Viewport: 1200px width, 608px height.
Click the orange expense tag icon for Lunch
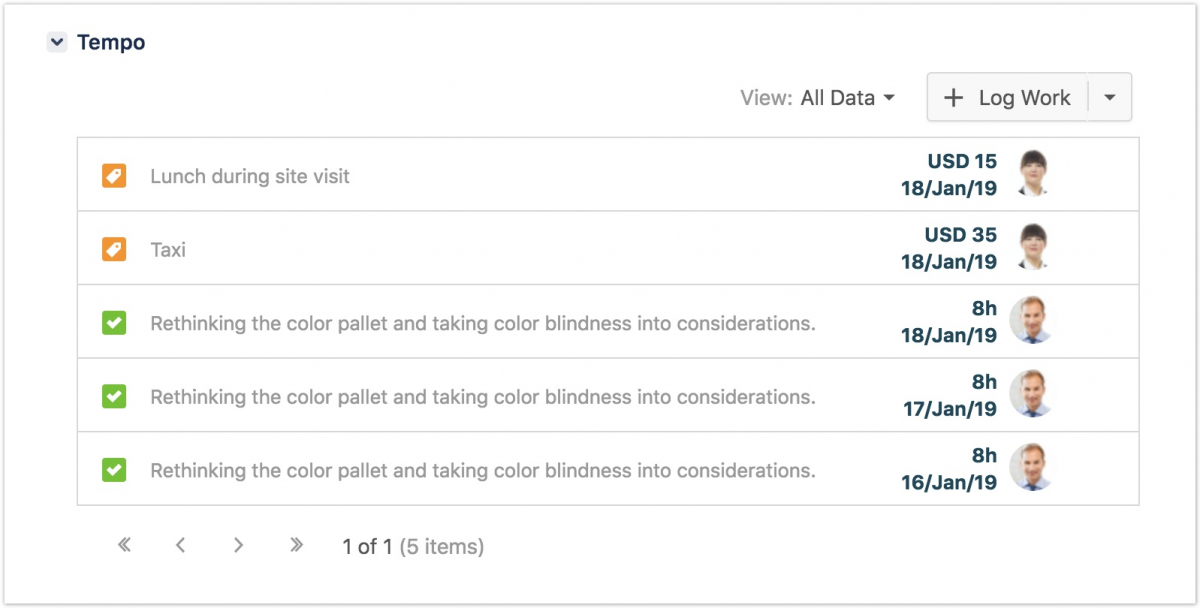(x=114, y=176)
